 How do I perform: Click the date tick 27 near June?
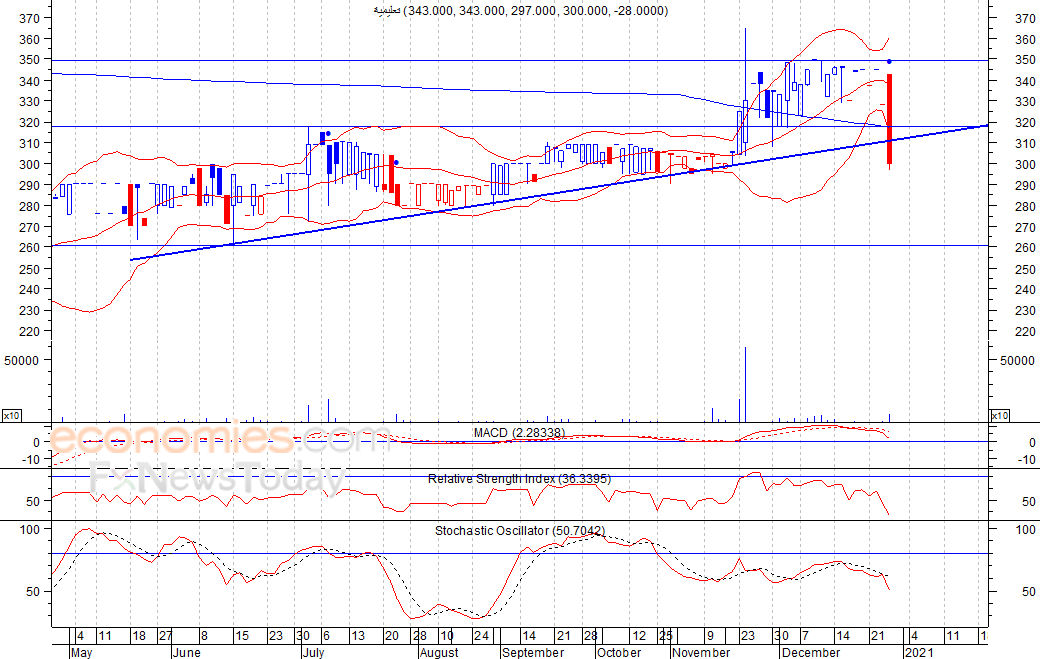coord(165,636)
